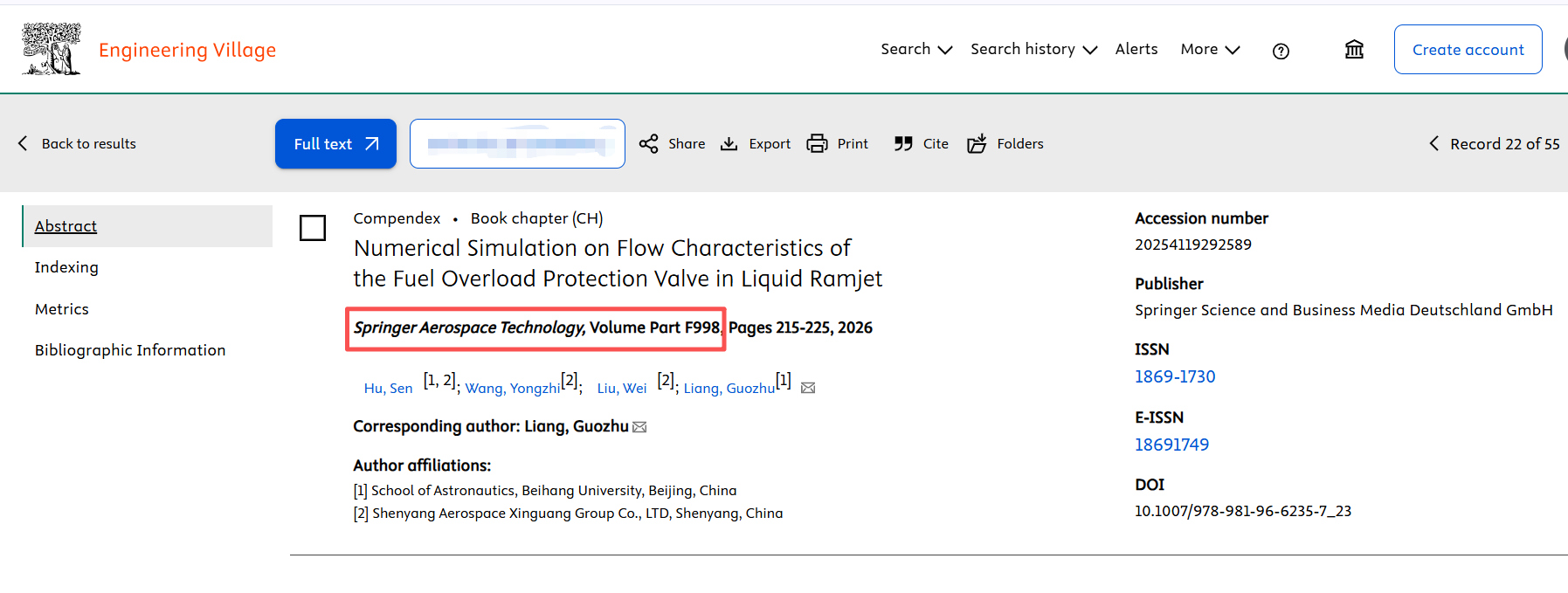Save record to Folders
This screenshot has height=593, width=1568.
click(1005, 144)
